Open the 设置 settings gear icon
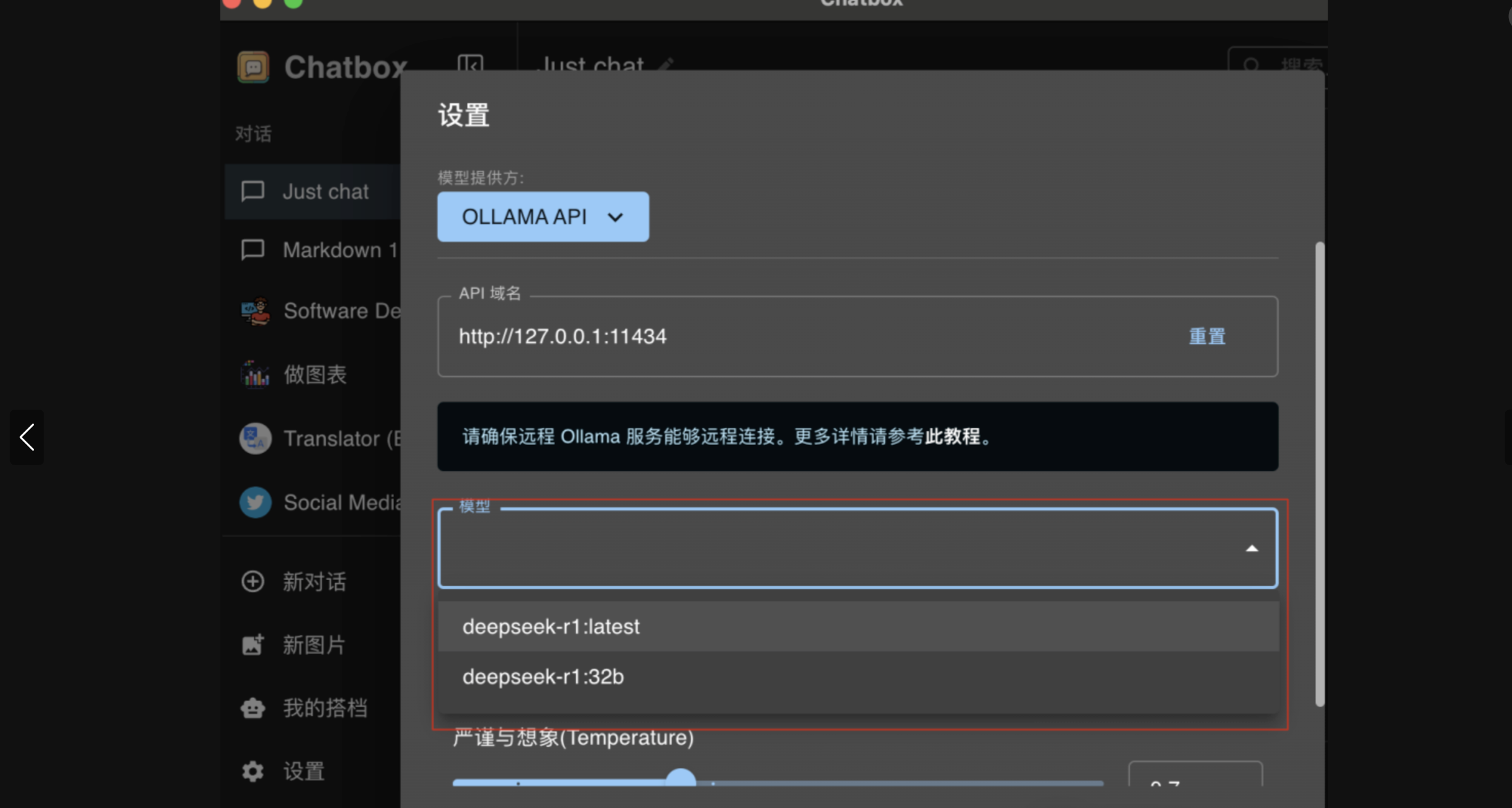The image size is (1512, 808). (252, 771)
